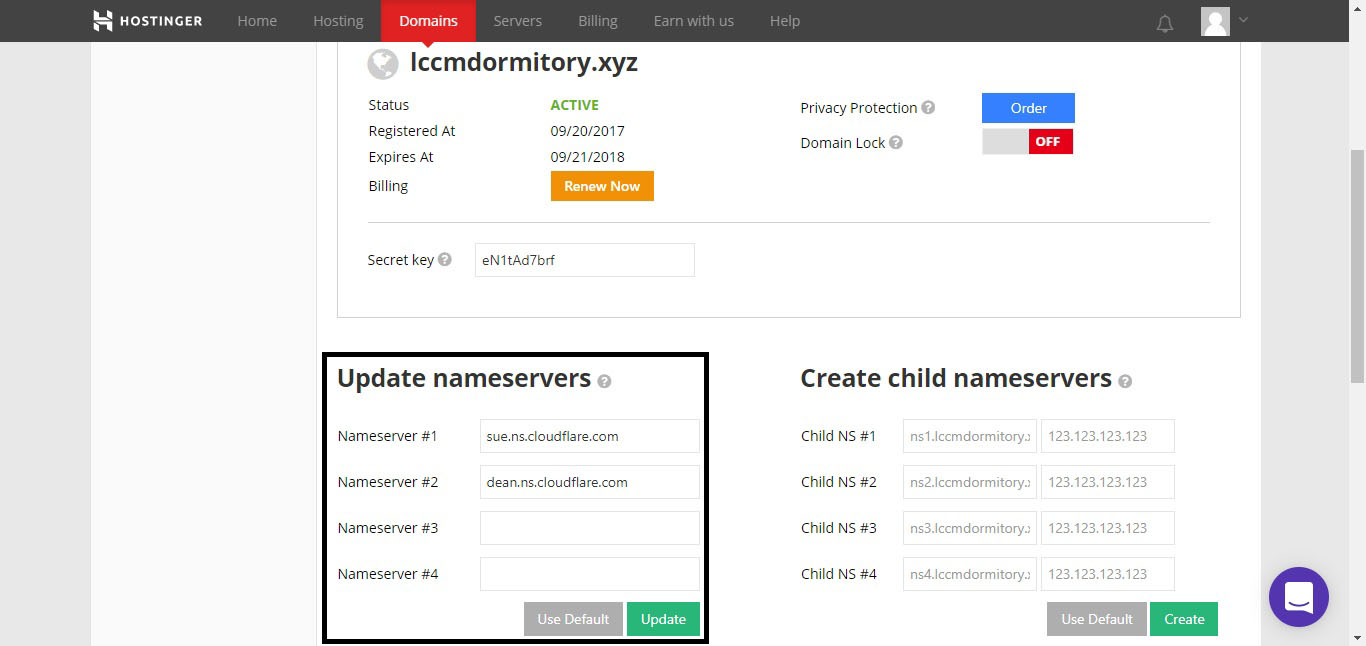Click the Hostinger logo
This screenshot has width=1366, height=646.
(x=147, y=20)
